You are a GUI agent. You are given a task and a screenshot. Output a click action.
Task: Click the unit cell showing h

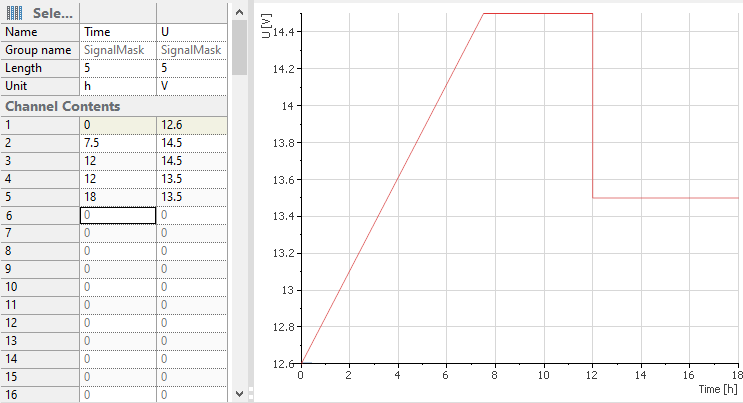click(x=118, y=86)
